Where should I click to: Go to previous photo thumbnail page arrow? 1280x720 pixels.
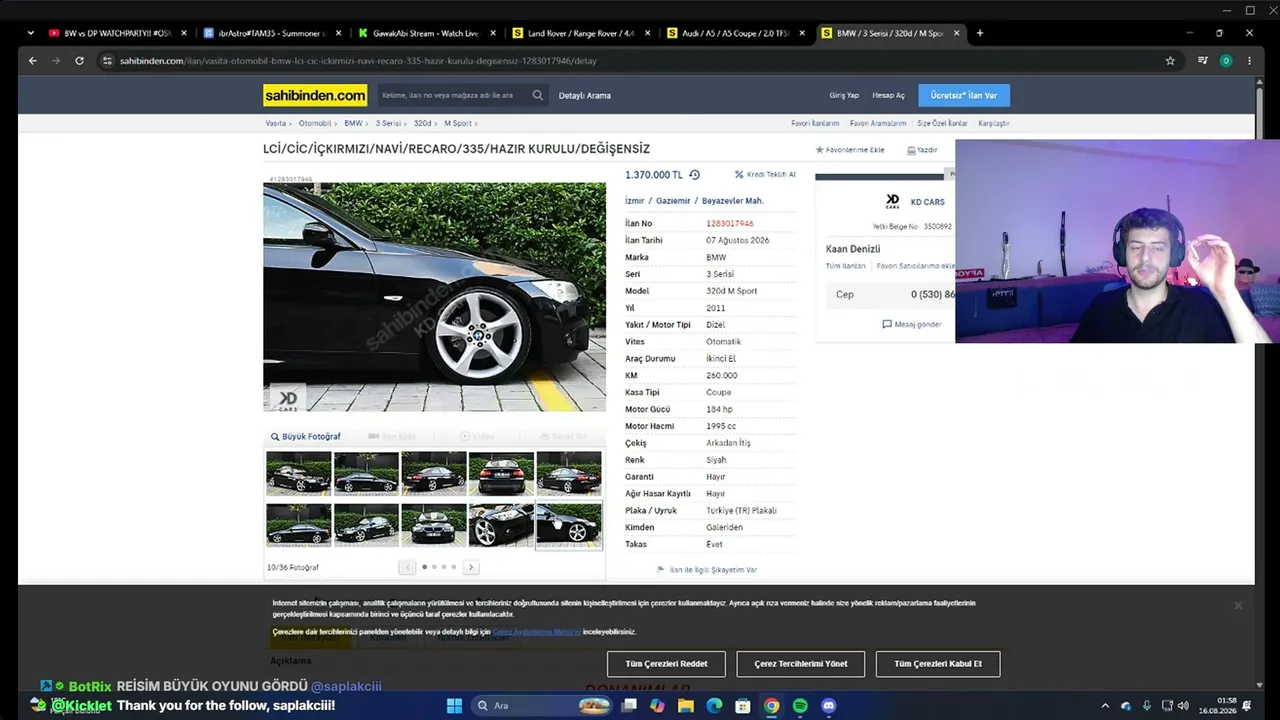pos(407,567)
